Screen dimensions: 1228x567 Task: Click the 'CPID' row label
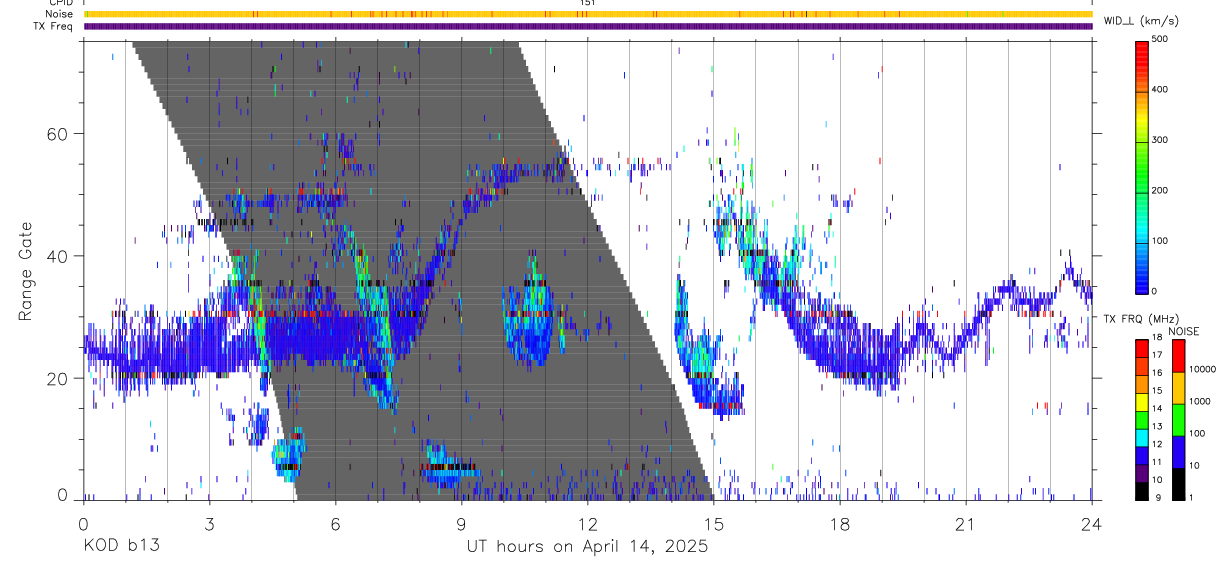pos(60,3)
